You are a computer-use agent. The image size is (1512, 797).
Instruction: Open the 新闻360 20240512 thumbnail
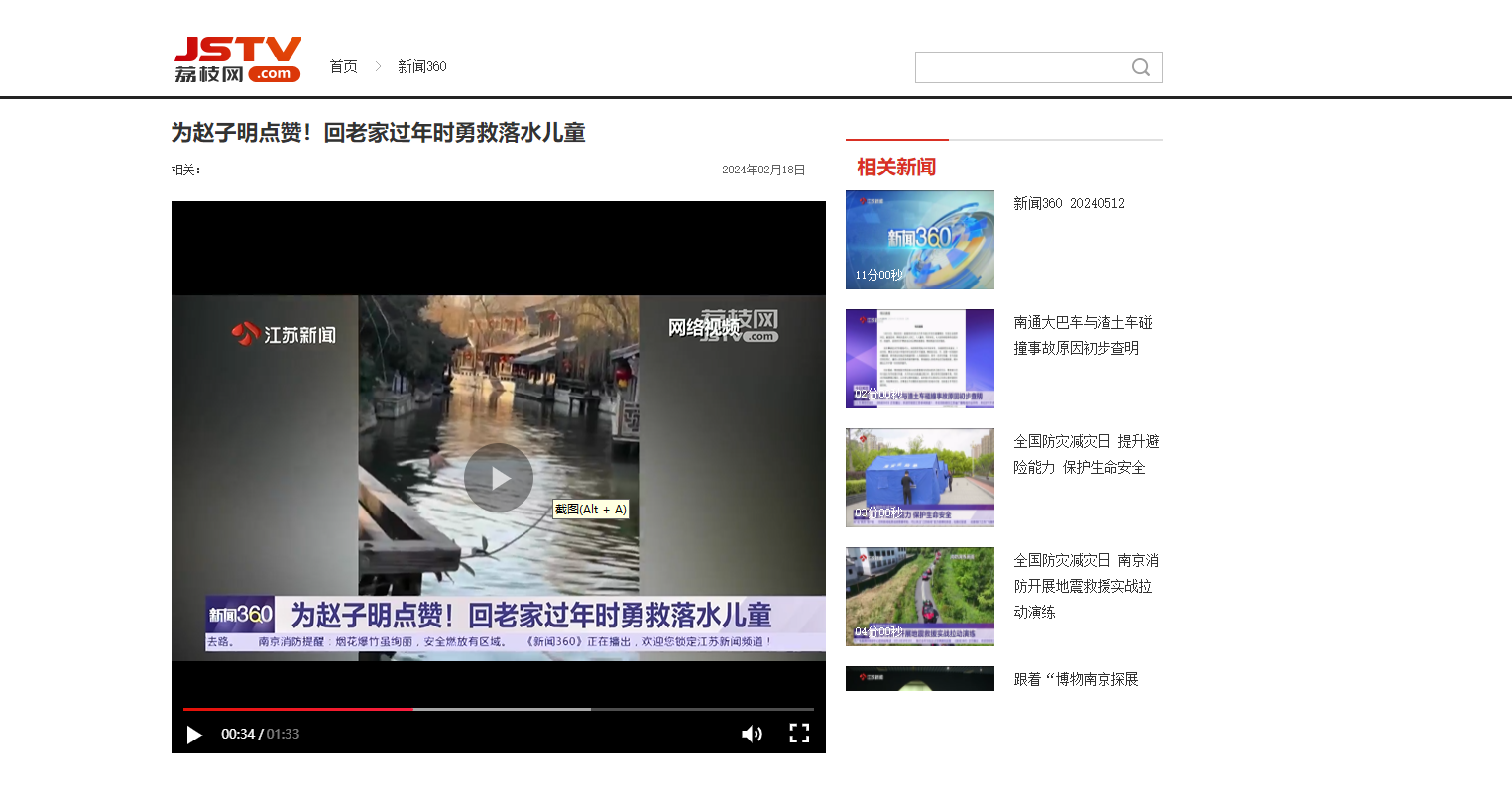click(919, 240)
